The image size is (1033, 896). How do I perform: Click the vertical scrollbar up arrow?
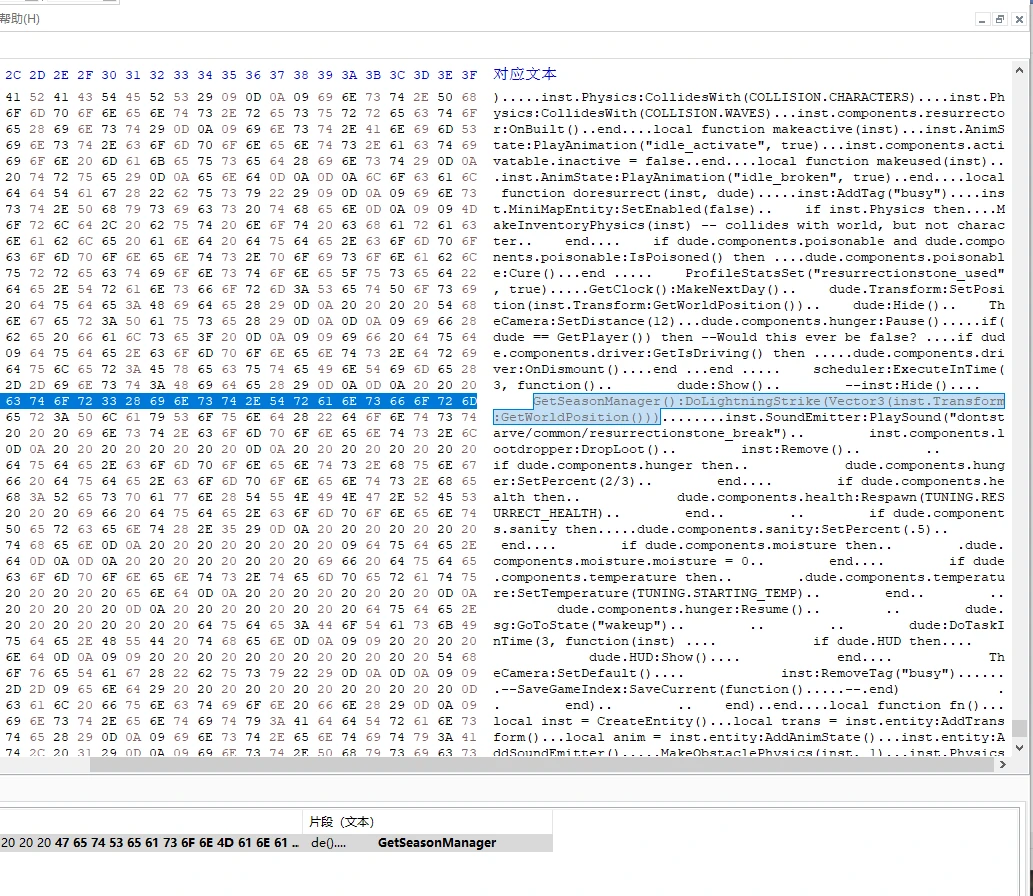tap(1019, 70)
